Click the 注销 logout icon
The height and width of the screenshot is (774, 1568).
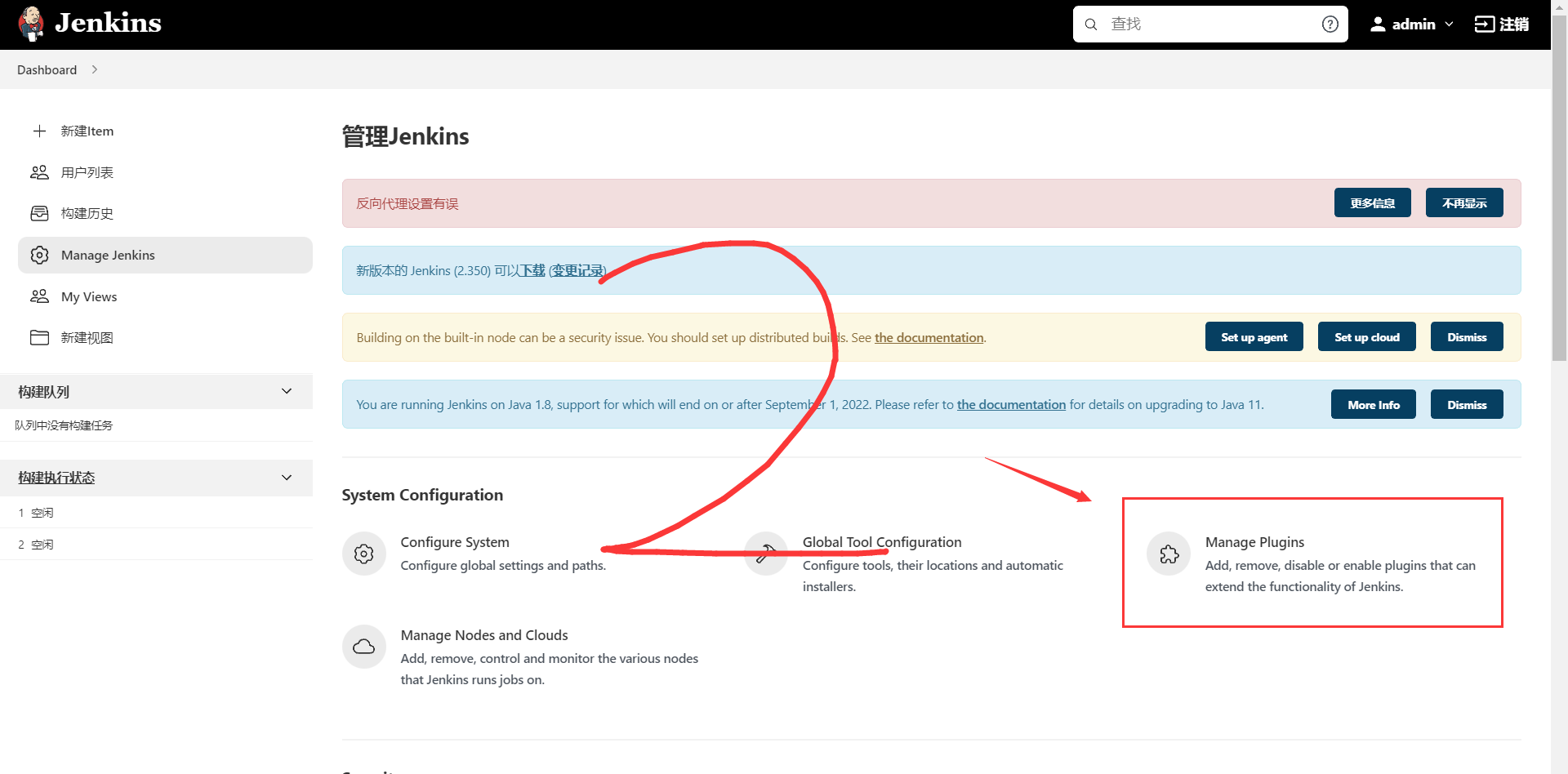click(1484, 24)
